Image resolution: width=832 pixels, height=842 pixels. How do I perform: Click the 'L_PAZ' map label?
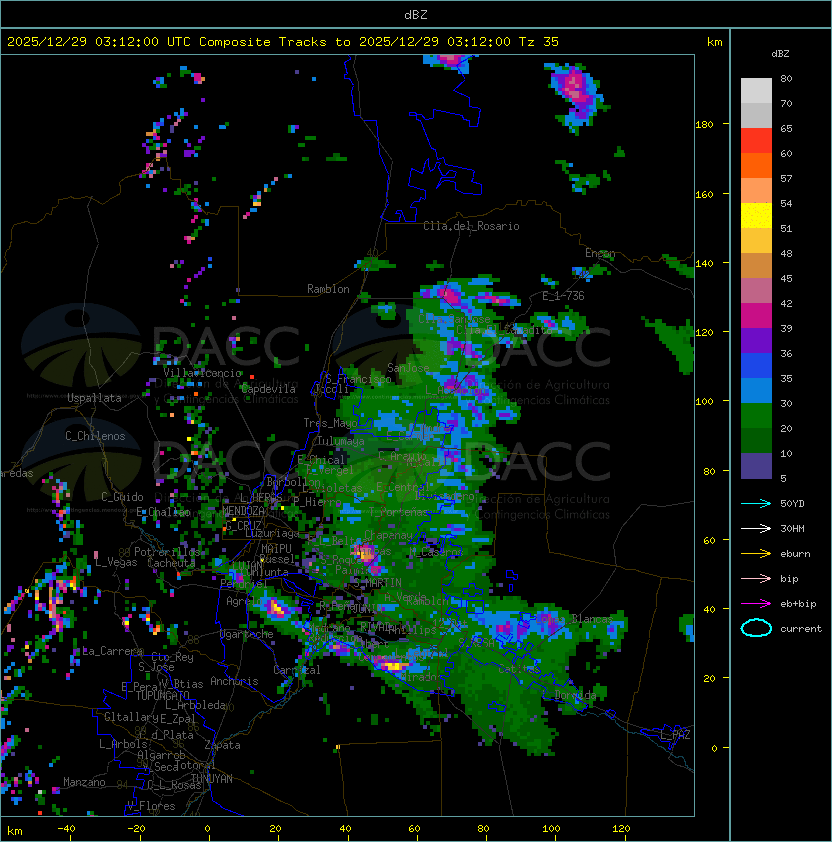click(x=675, y=735)
